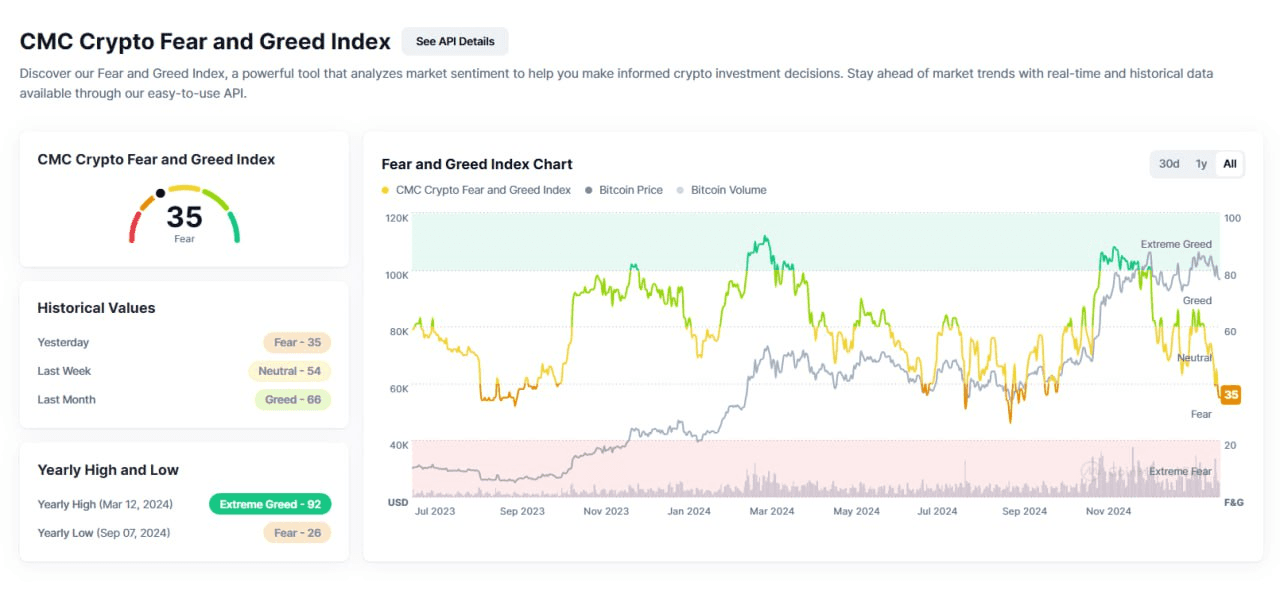Screen dimensions: 1280x598
Task: Click the See API Details button
Action: pos(455,41)
